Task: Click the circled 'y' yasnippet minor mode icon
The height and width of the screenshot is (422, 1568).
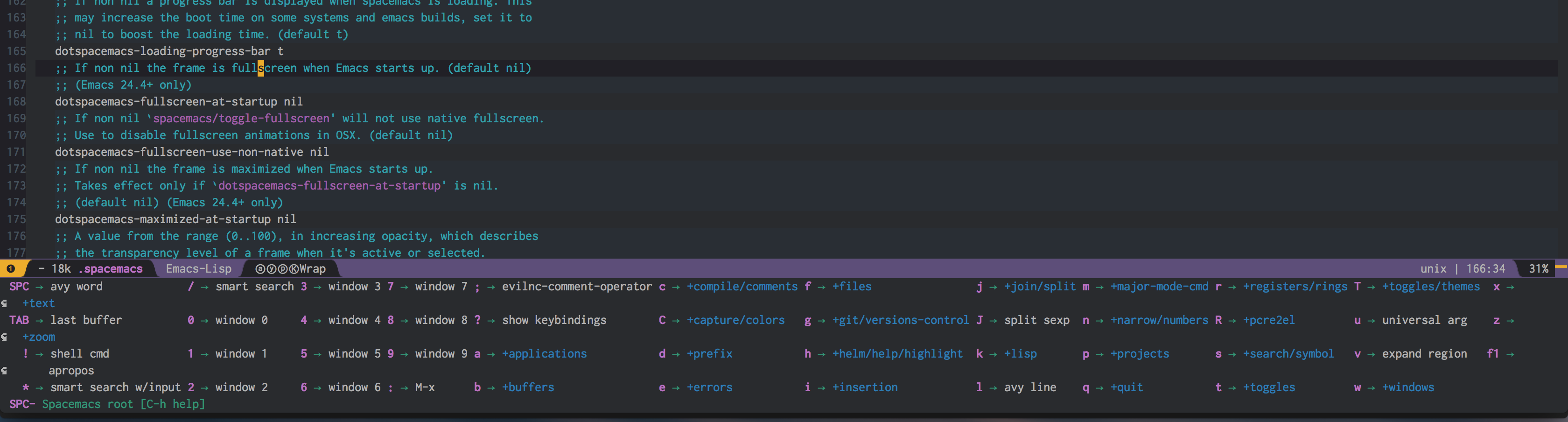Action: coord(272,268)
